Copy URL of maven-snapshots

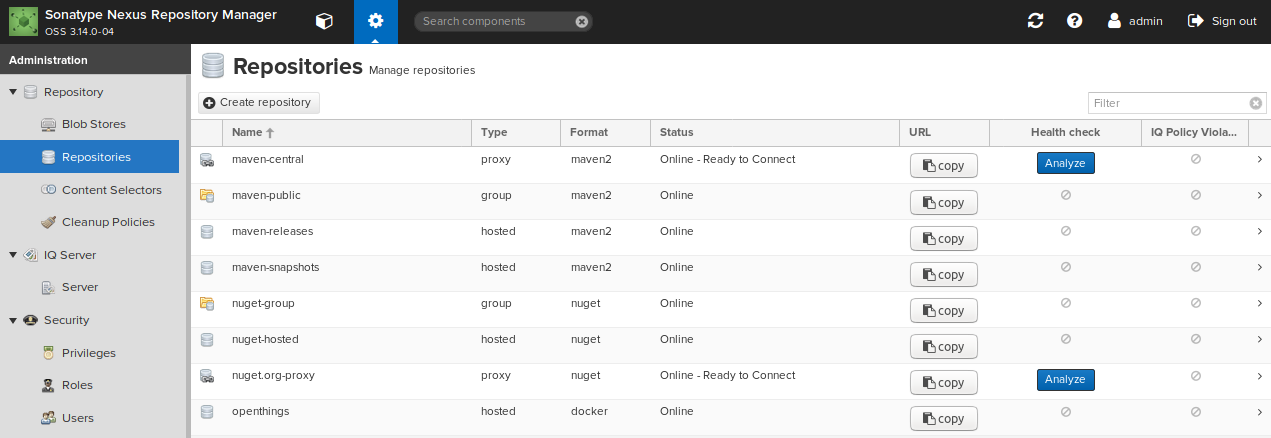point(944,274)
